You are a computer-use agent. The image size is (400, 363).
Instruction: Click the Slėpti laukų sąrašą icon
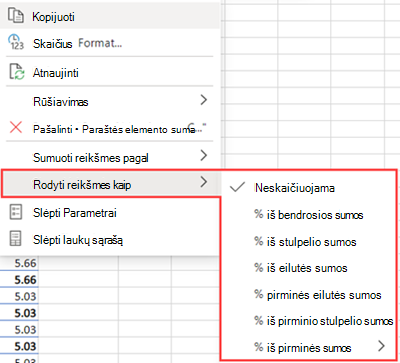16,239
